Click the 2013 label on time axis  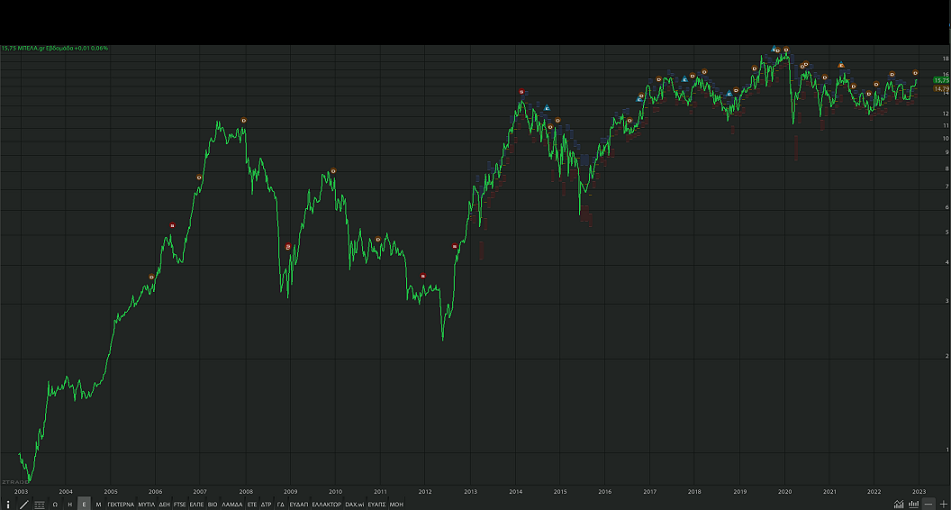coord(471,492)
